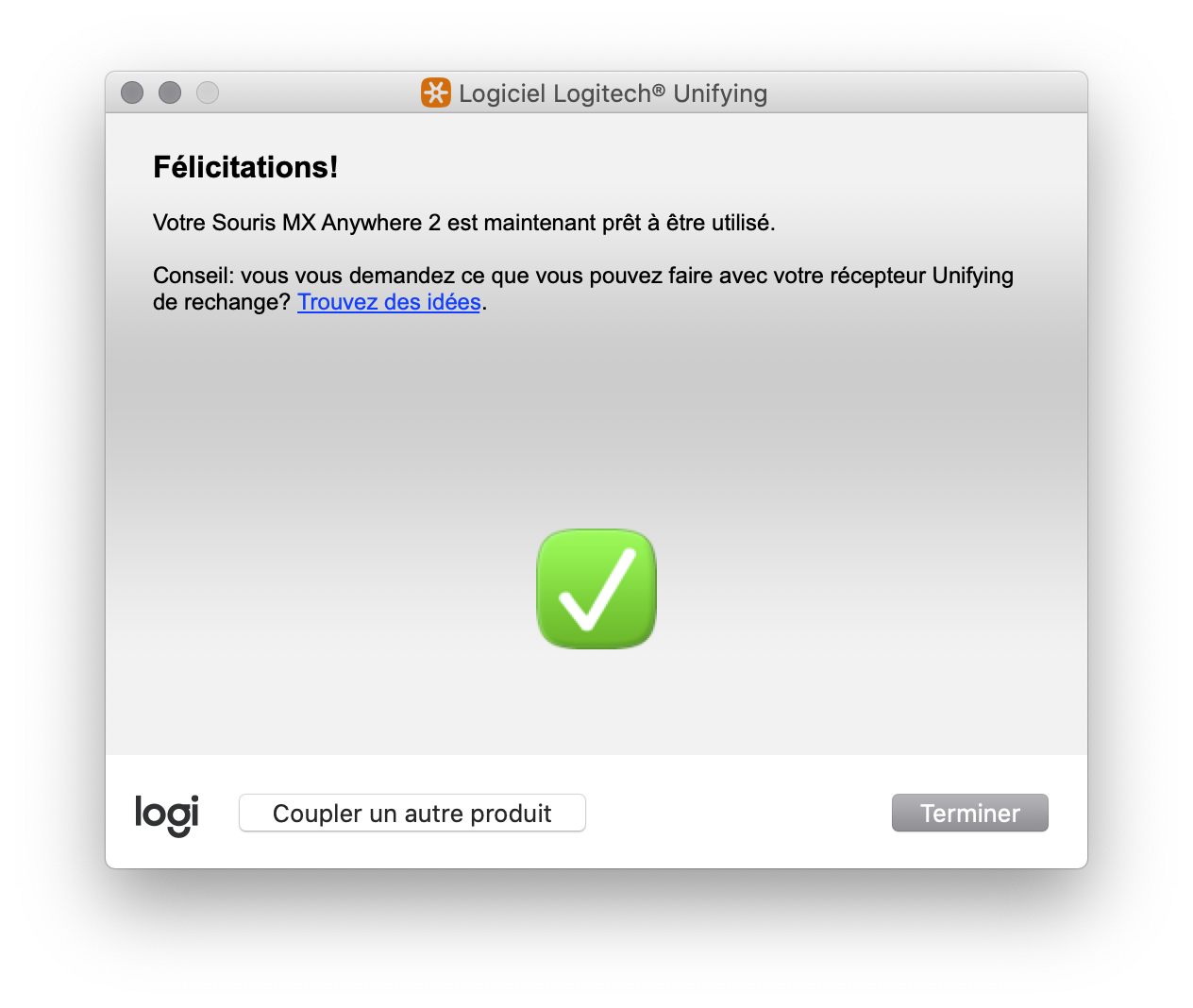Image resolution: width=1193 pixels, height=1008 pixels.
Task: Click the Félicitations! heading
Action: [245, 167]
